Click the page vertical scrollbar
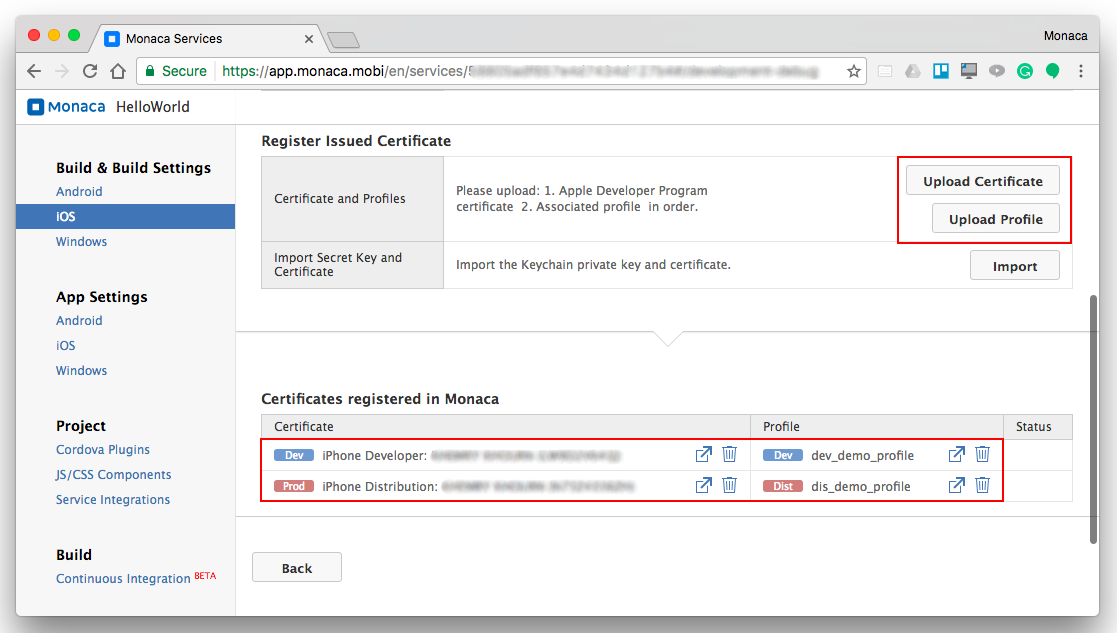Viewport: 1117px width, 633px height. pos(1092,420)
